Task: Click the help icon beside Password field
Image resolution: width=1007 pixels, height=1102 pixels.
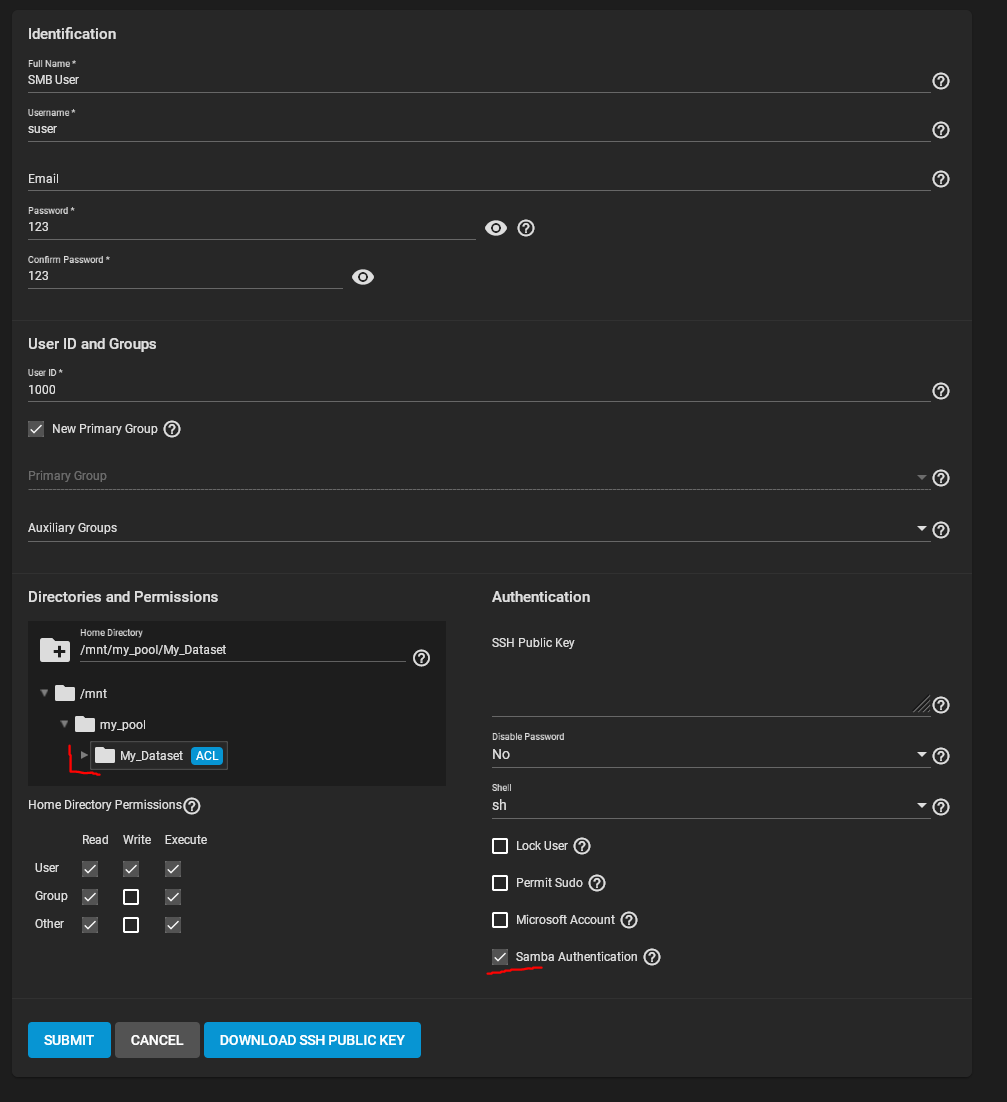Action: click(526, 228)
